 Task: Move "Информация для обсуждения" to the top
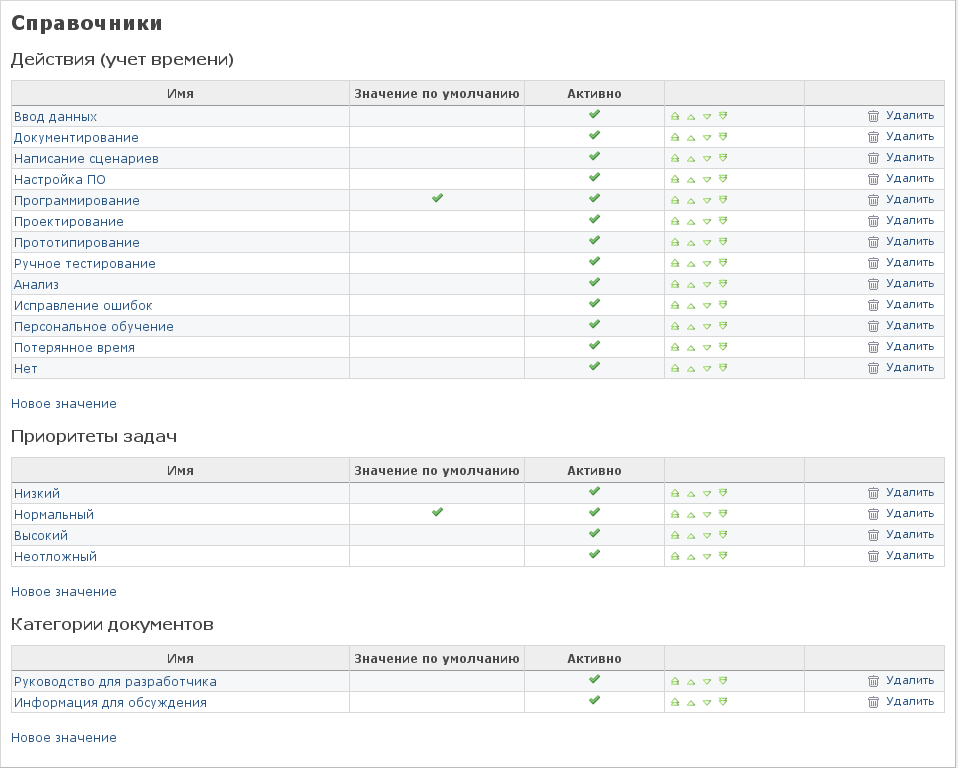[x=675, y=702]
